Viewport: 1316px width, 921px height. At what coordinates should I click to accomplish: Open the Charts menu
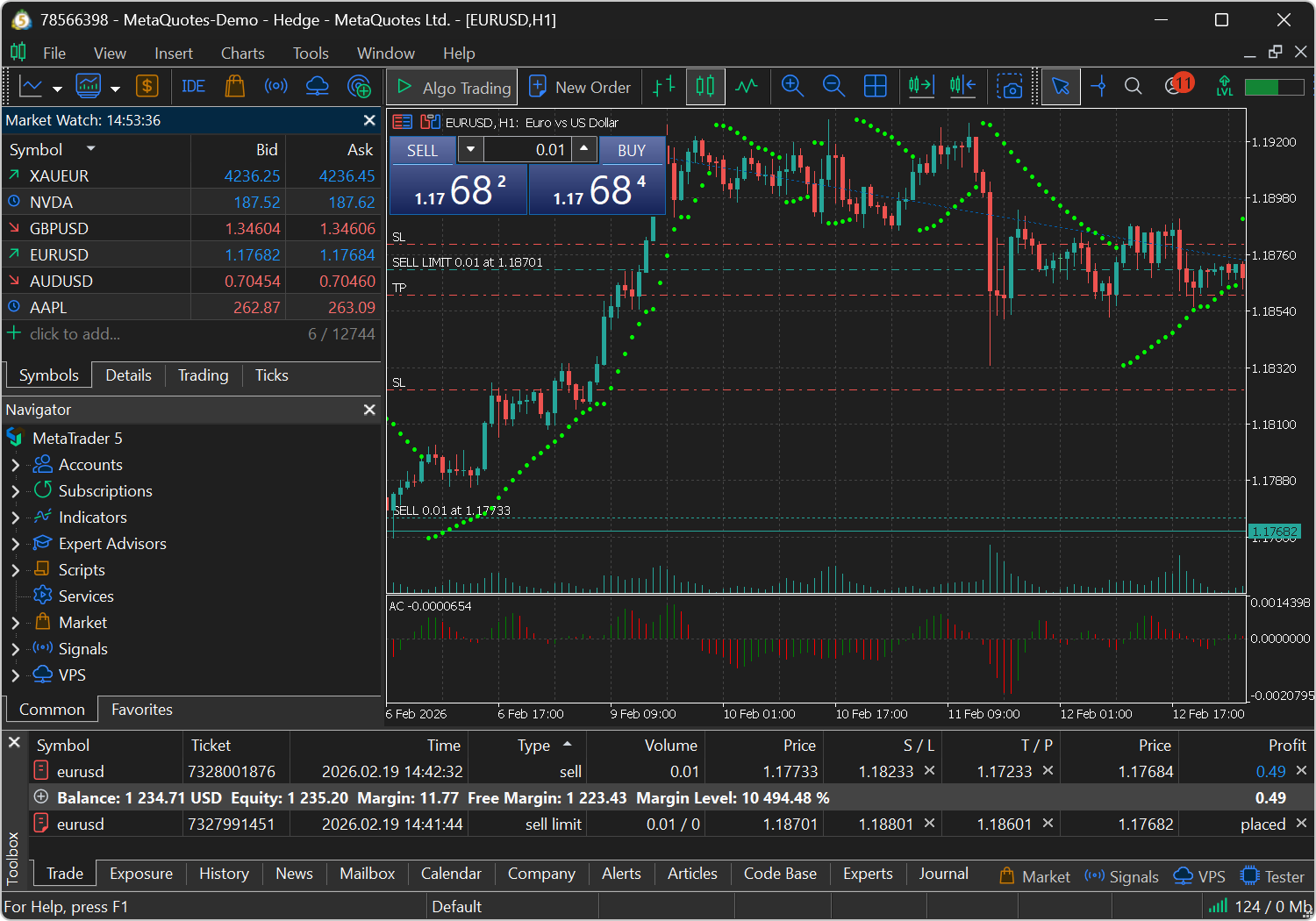[242, 54]
